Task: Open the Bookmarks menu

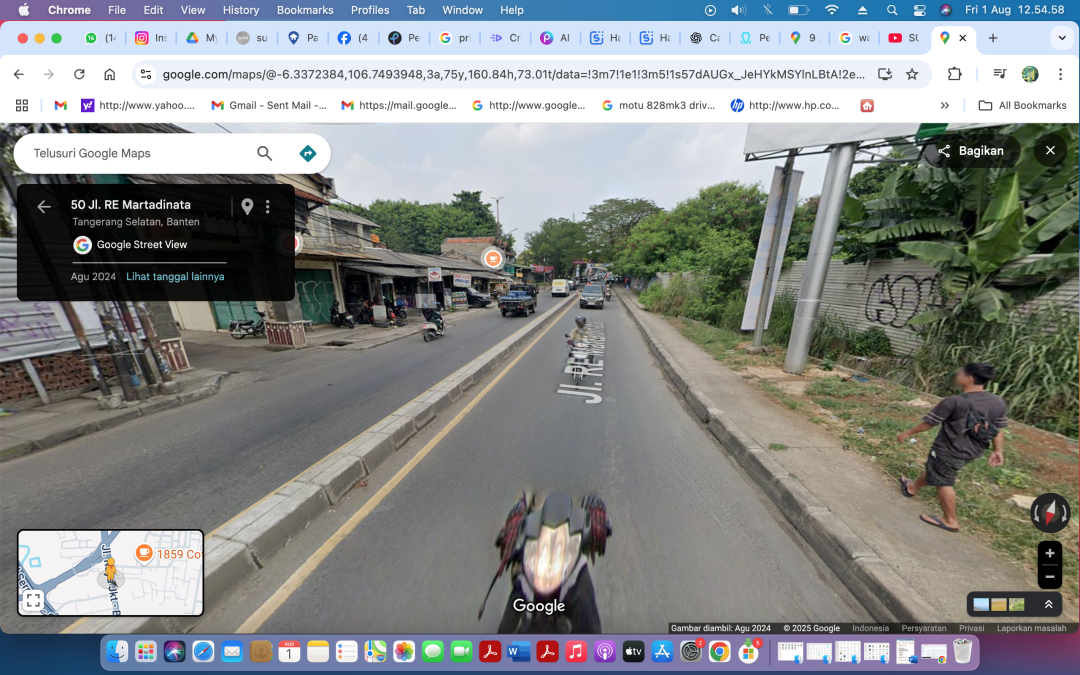Action: (304, 10)
